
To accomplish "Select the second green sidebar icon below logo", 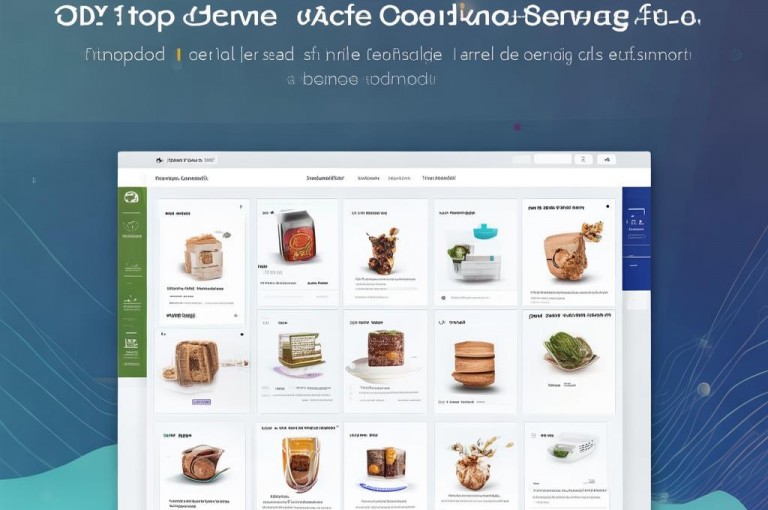I will click(131, 226).
